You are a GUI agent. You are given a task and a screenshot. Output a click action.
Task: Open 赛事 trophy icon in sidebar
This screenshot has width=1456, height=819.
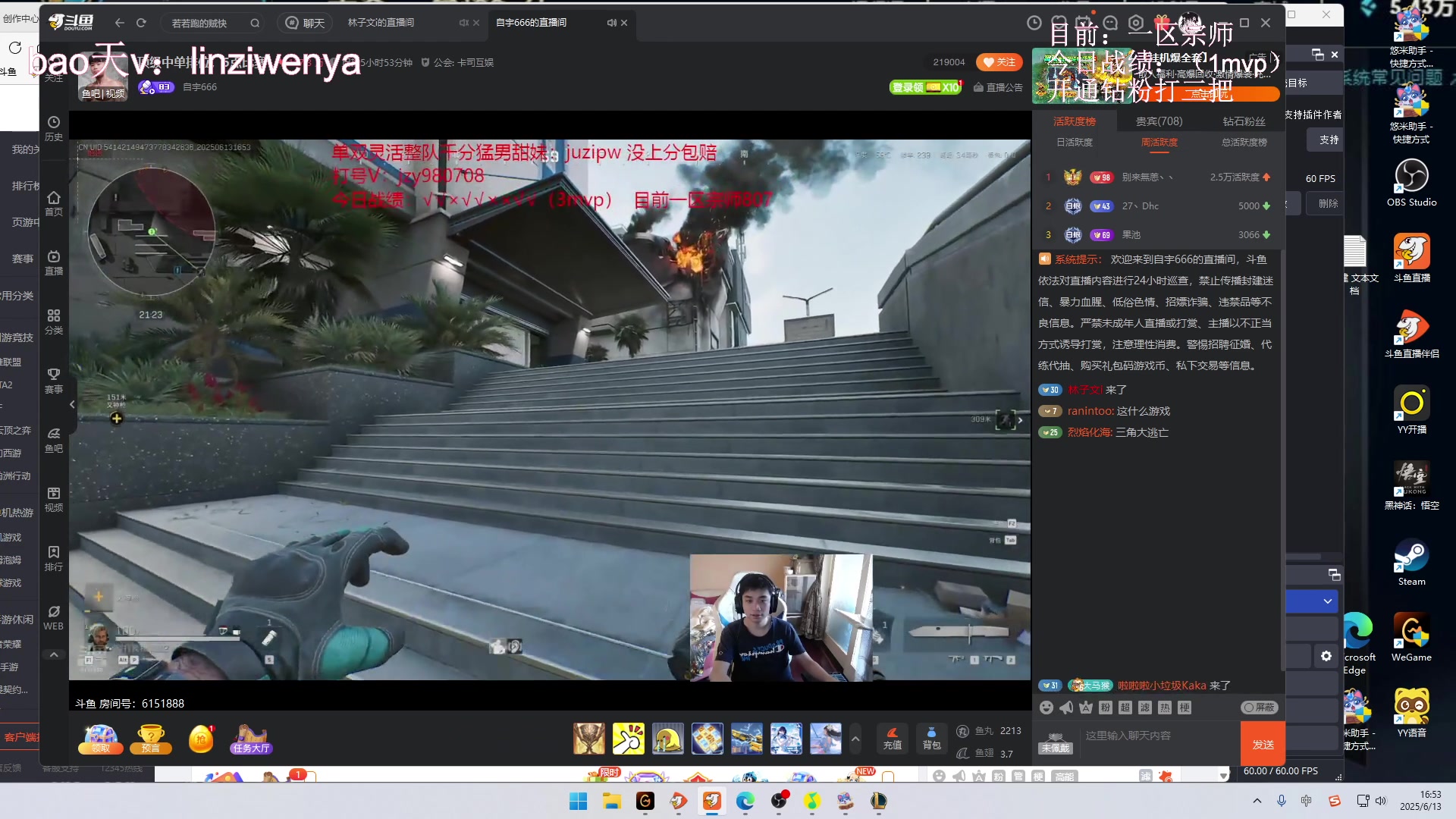(x=53, y=381)
